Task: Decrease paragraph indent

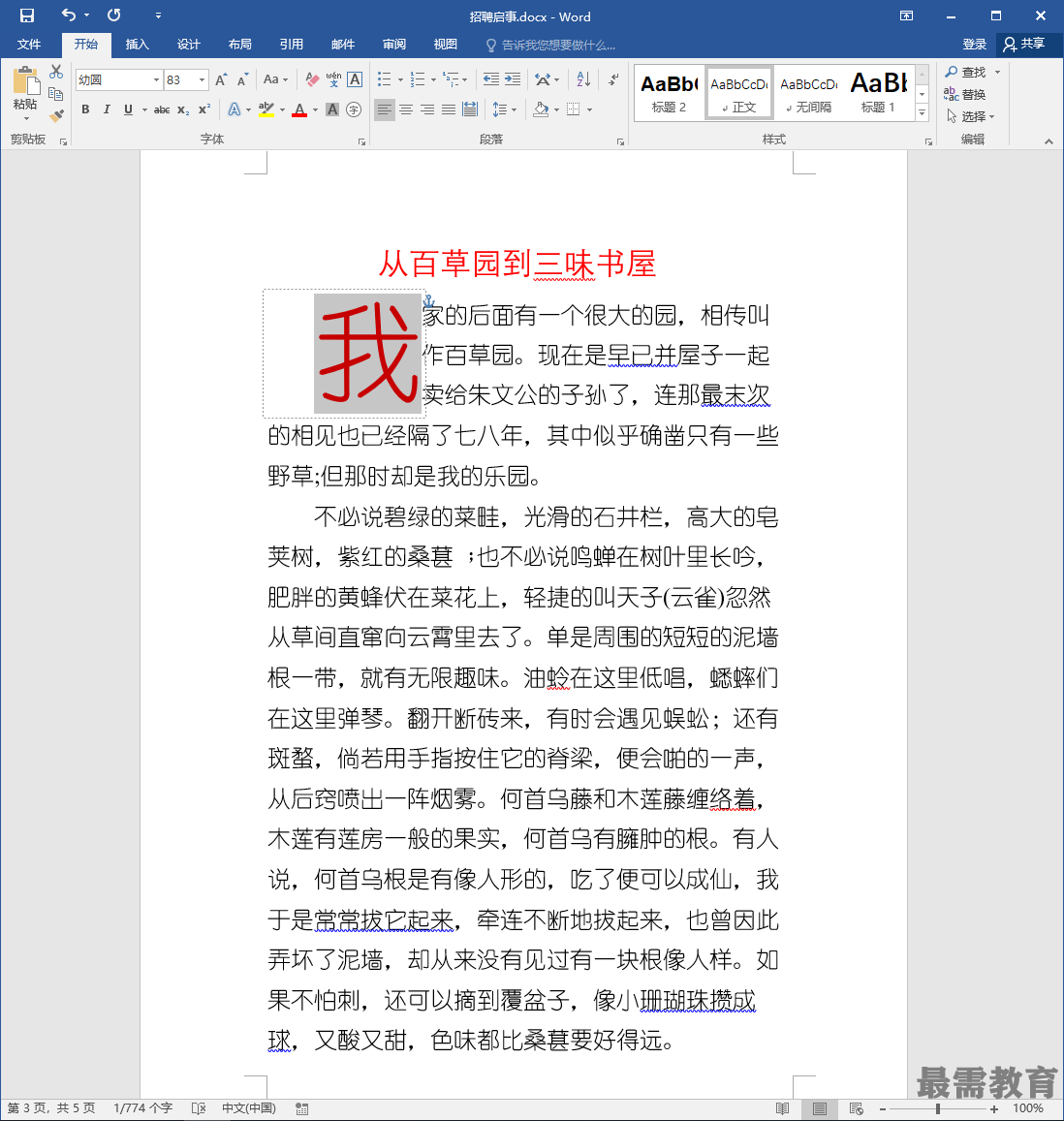Action: pos(491,79)
